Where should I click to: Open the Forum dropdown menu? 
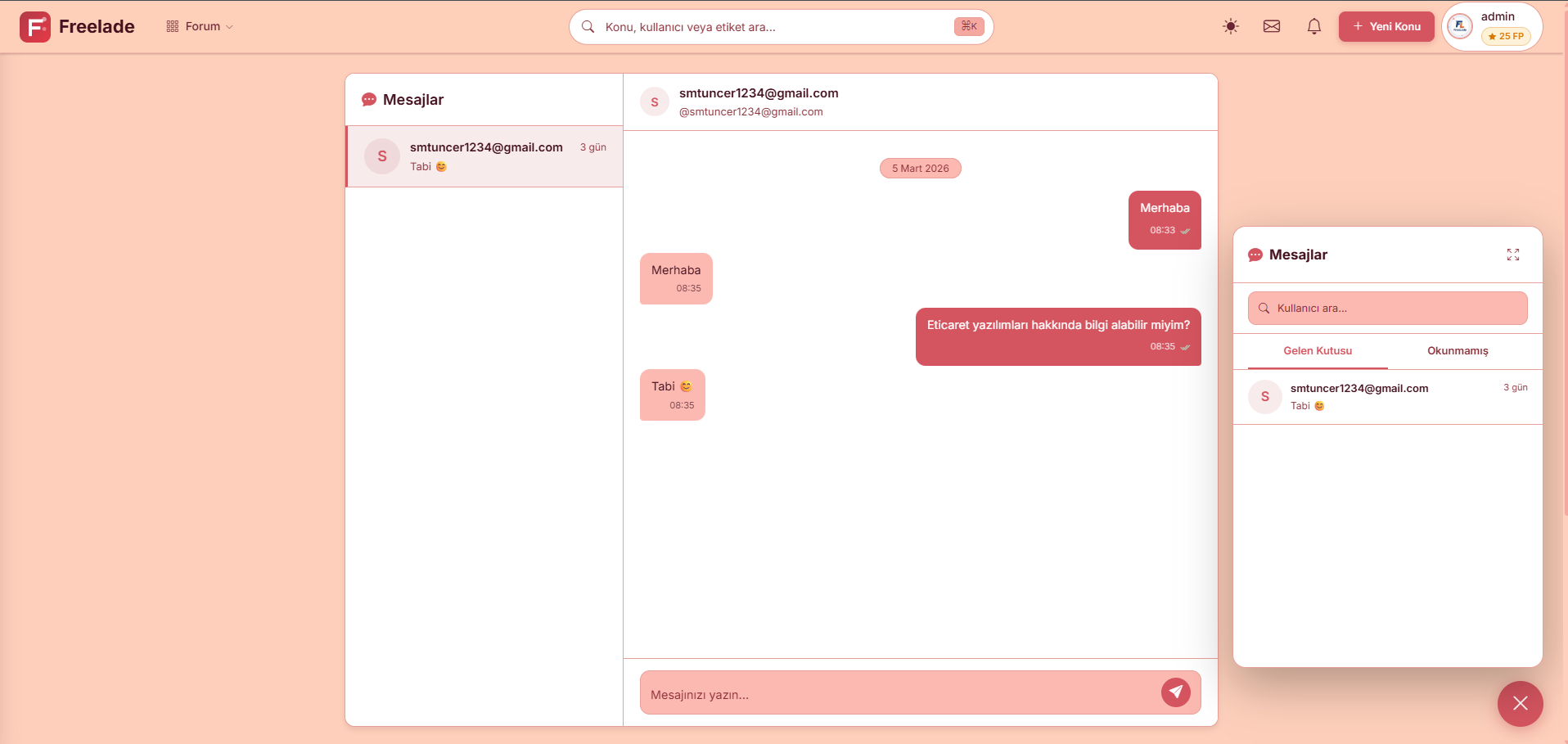pos(200,27)
